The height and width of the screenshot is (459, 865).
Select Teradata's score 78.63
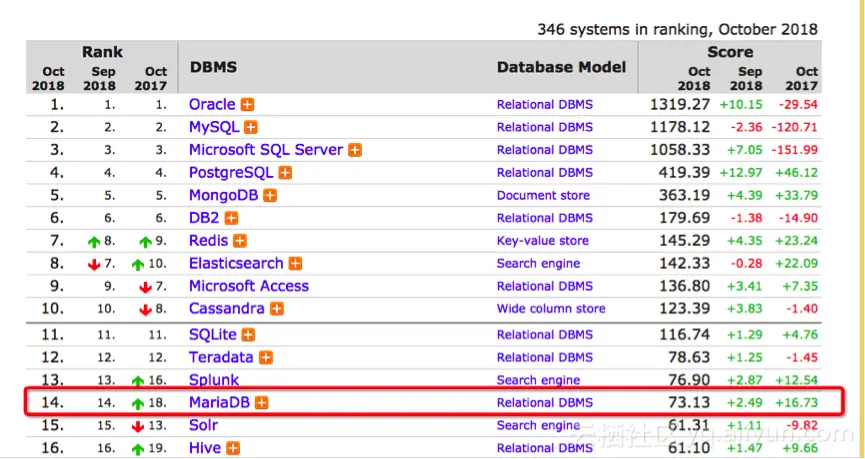click(688, 357)
